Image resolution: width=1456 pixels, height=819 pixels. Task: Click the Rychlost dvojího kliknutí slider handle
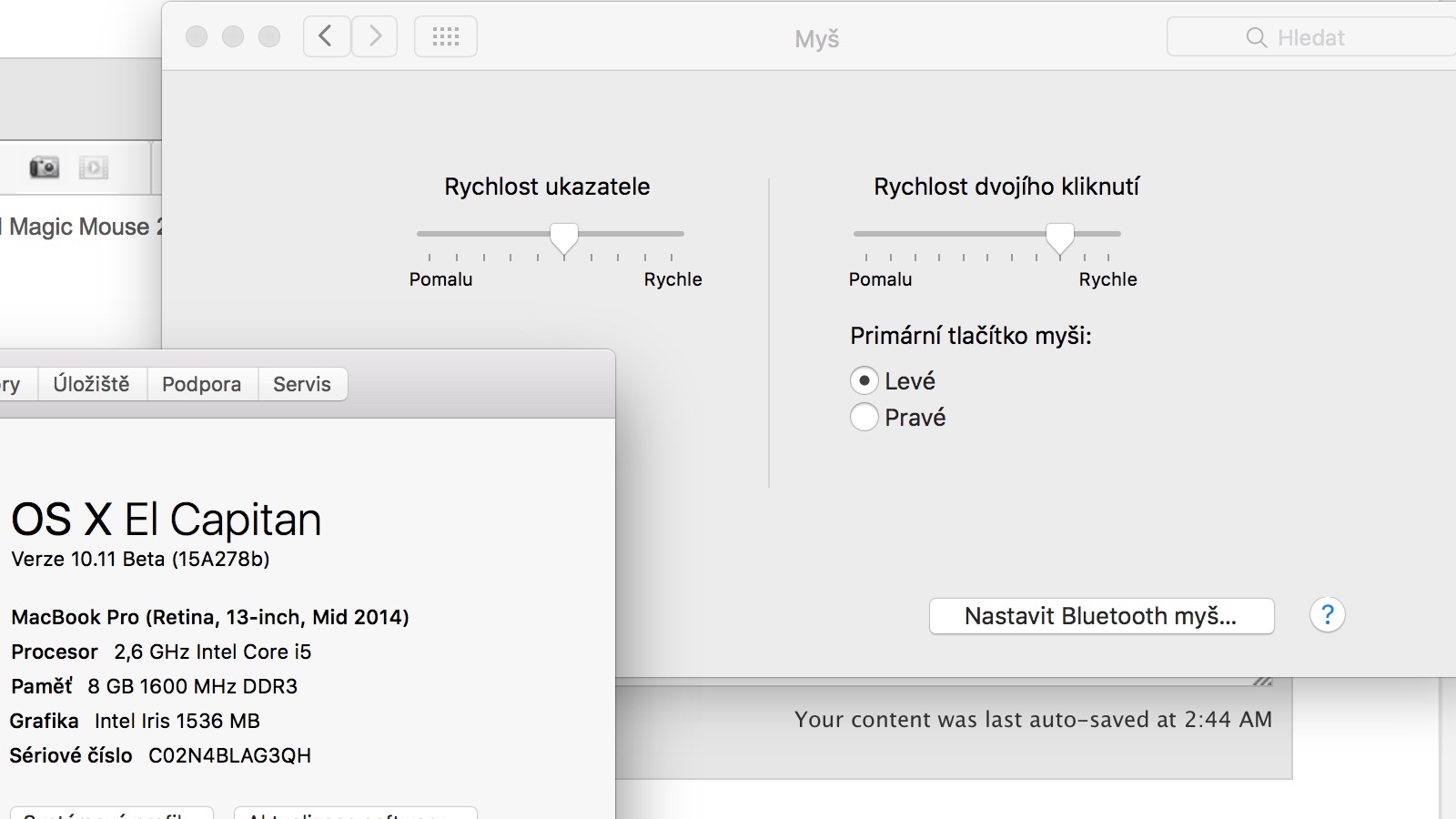point(1059,237)
